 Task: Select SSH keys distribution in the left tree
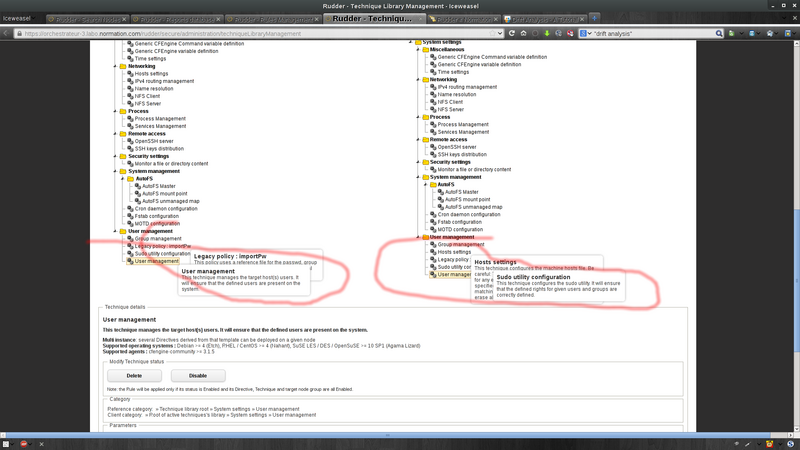point(159,148)
